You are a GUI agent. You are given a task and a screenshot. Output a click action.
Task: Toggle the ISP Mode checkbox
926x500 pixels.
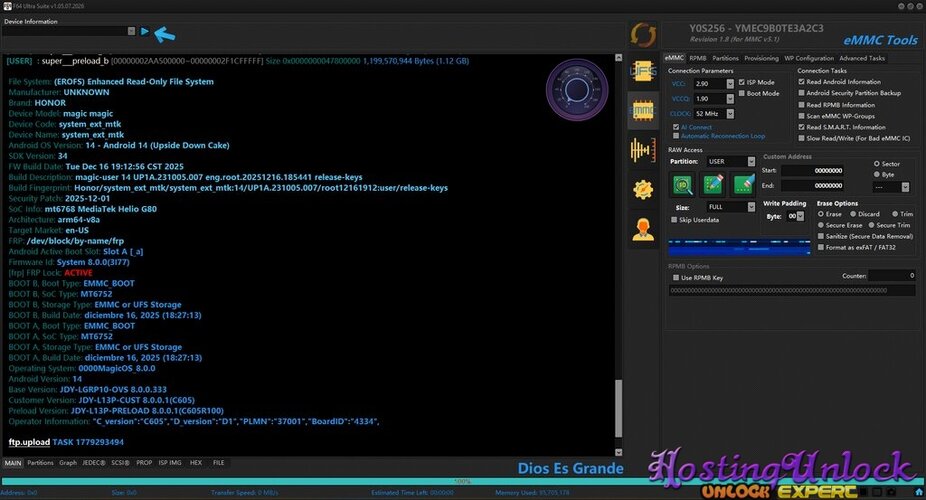point(742,82)
